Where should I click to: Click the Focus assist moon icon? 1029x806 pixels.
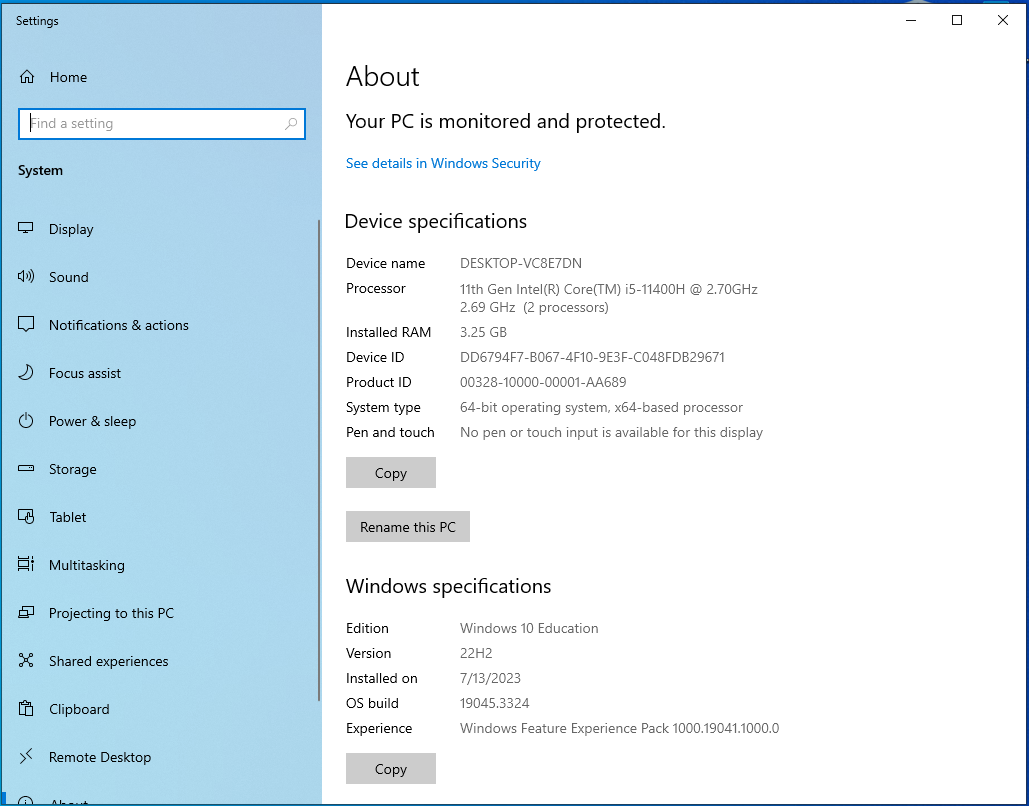click(x=27, y=373)
